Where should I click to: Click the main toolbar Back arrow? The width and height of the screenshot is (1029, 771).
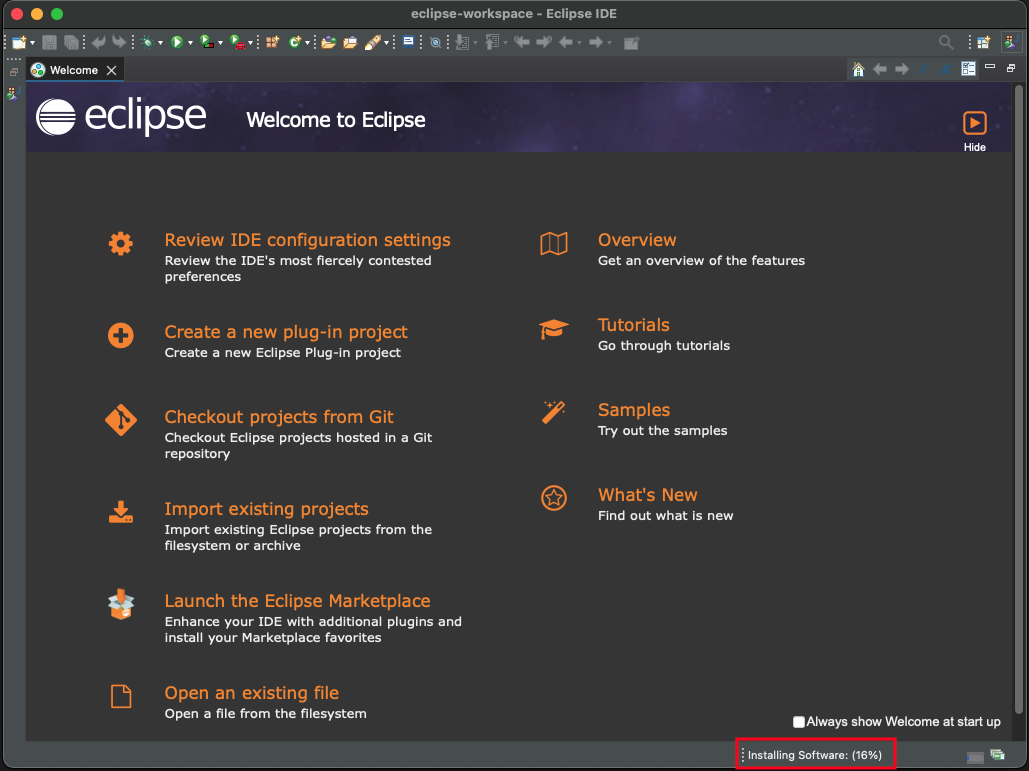565,43
